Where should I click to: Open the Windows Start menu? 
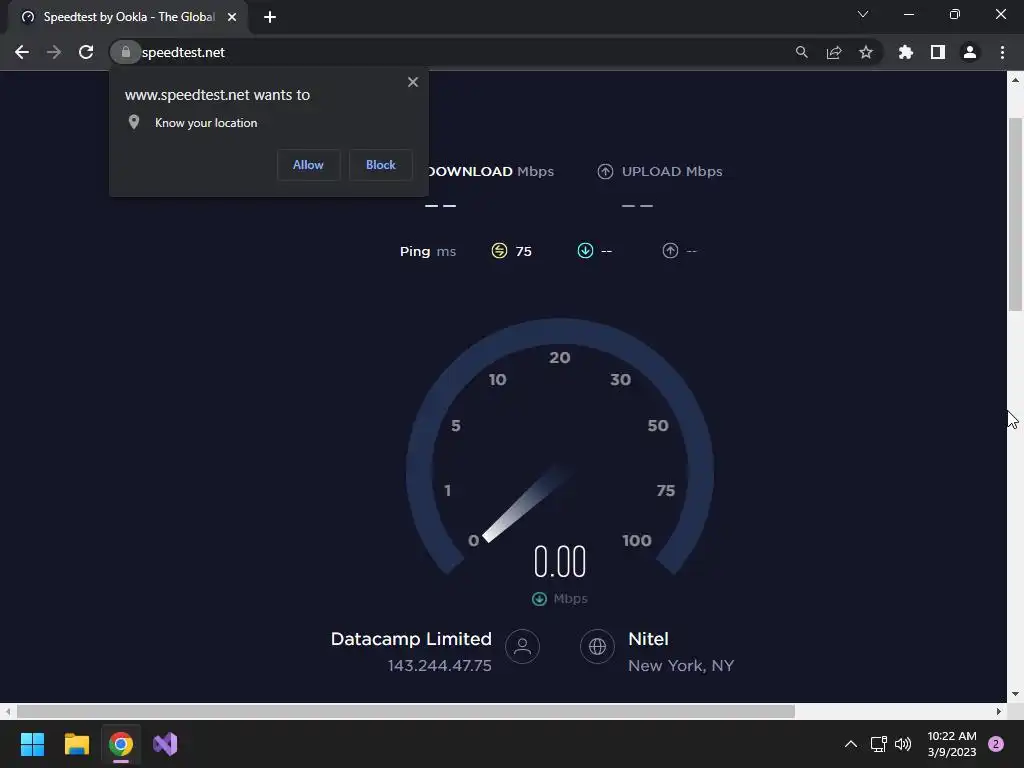[x=33, y=744]
